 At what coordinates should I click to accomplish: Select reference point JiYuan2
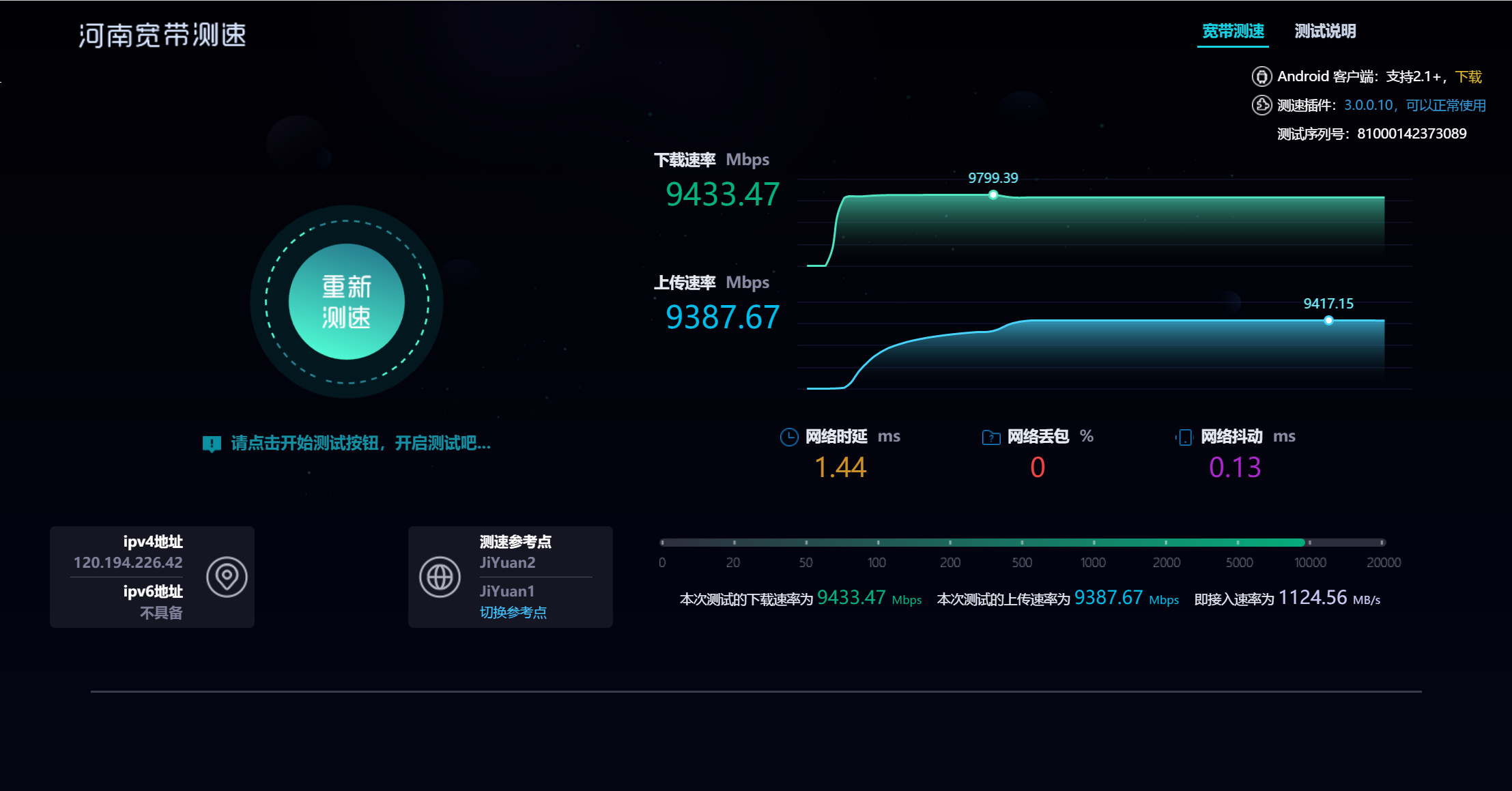click(x=507, y=563)
